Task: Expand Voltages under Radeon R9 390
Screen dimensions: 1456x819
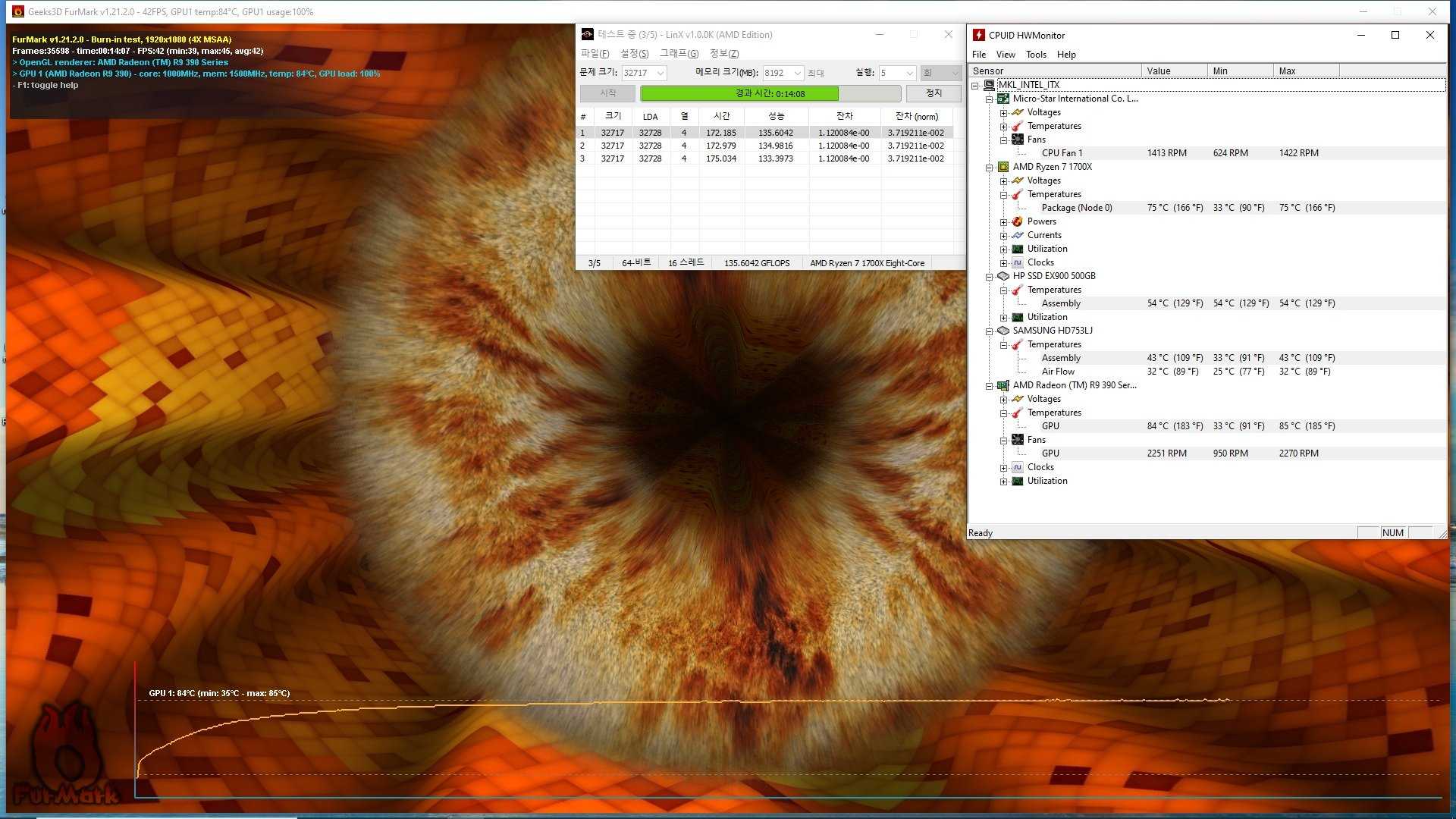Action: [x=1004, y=400]
